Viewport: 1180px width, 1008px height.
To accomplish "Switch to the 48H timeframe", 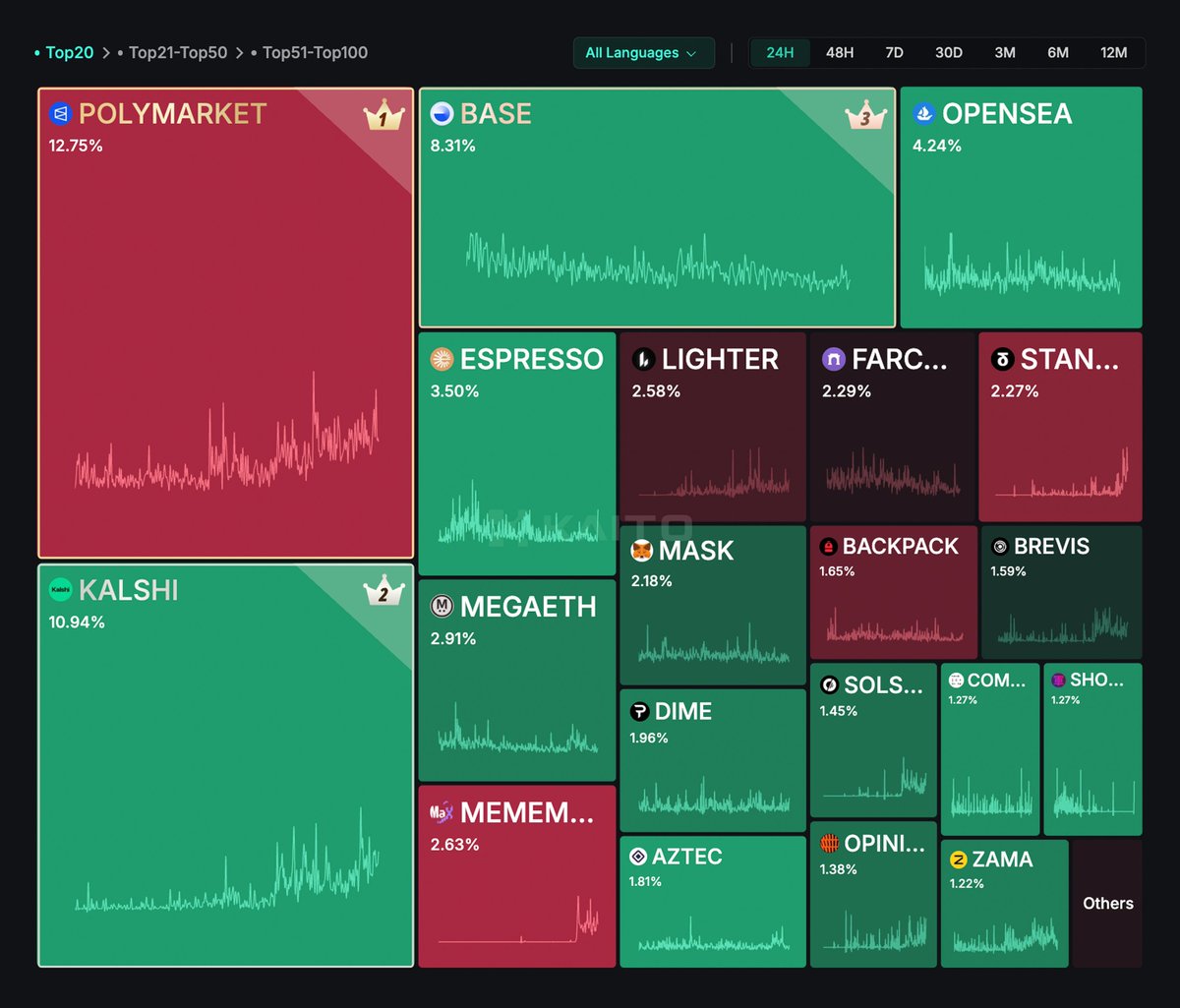I will pos(840,53).
